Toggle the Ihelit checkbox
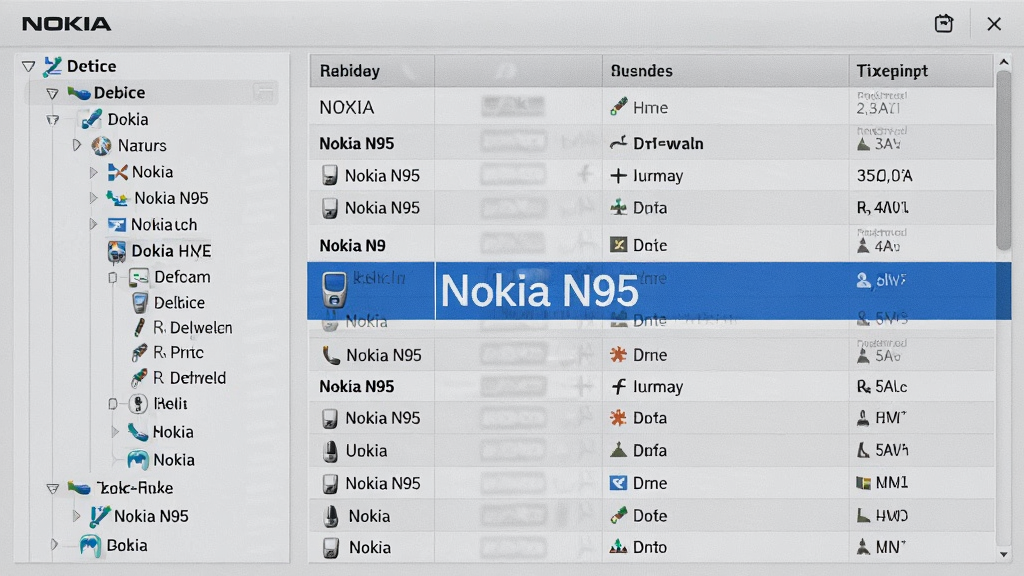This screenshot has height=576, width=1024. click(113, 404)
